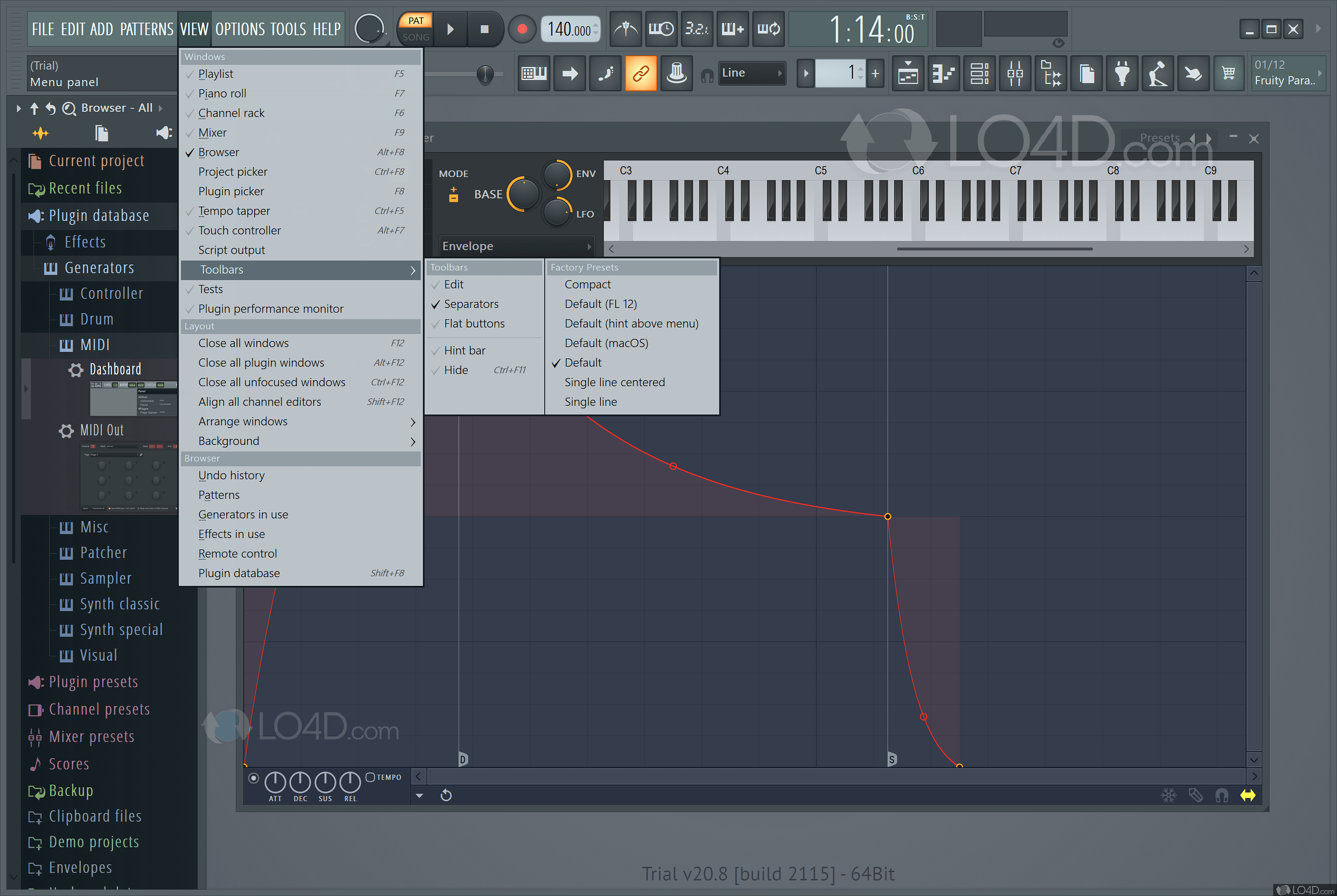Image resolution: width=1337 pixels, height=896 pixels.
Task: Open the OPTIONS menu
Action: click(x=239, y=29)
